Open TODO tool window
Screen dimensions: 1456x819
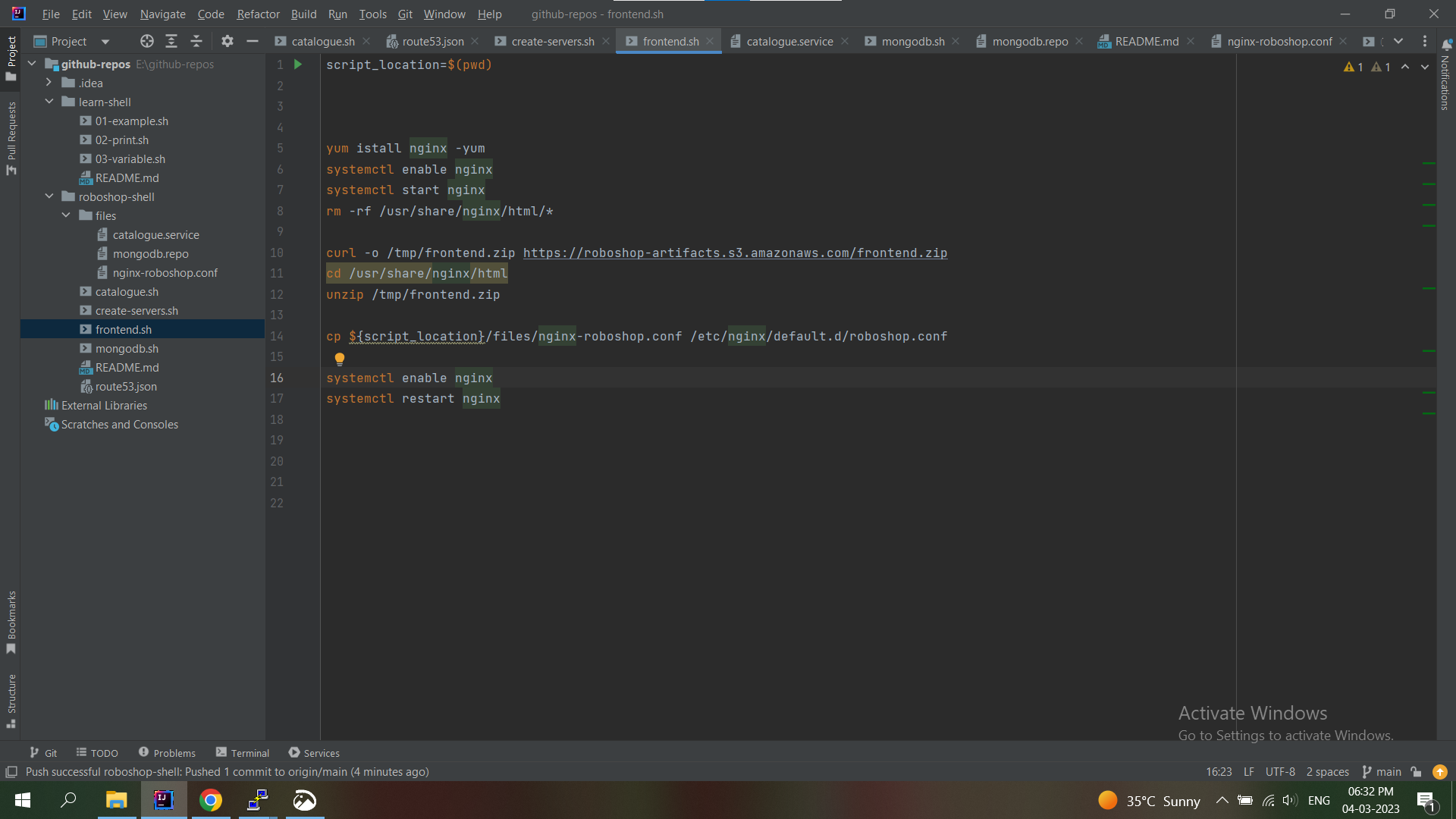[x=97, y=753]
